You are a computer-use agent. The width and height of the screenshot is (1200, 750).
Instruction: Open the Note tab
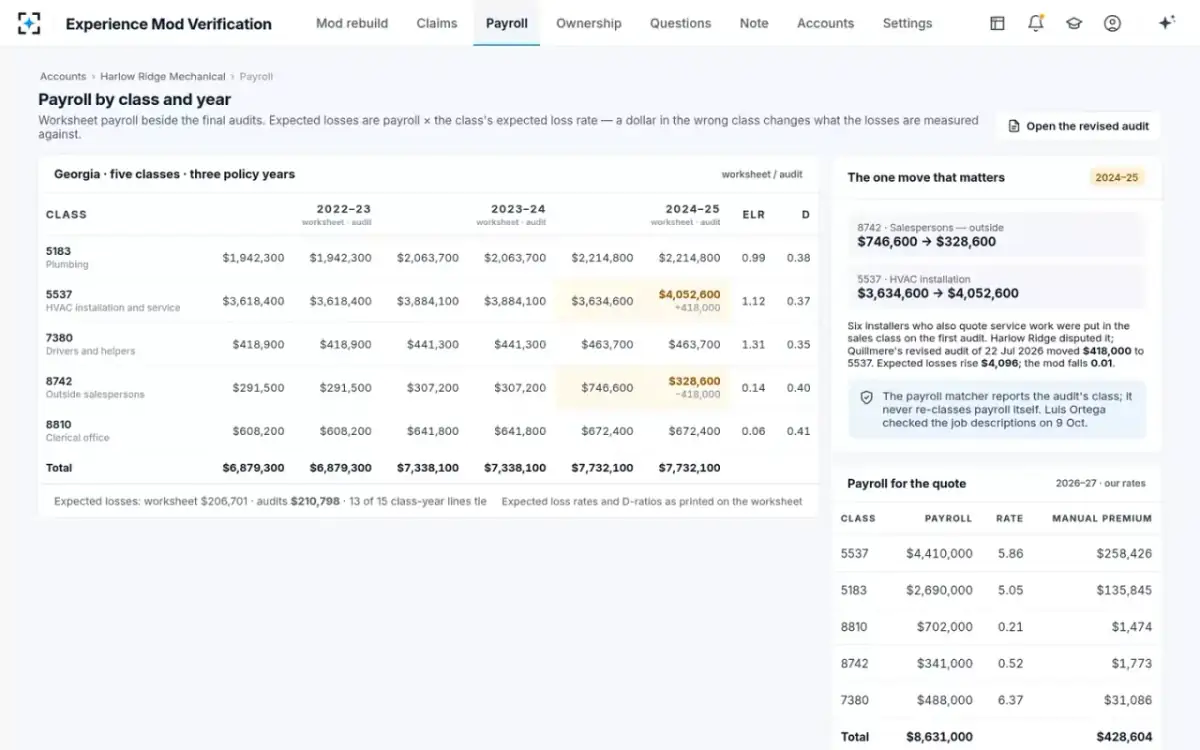click(754, 23)
